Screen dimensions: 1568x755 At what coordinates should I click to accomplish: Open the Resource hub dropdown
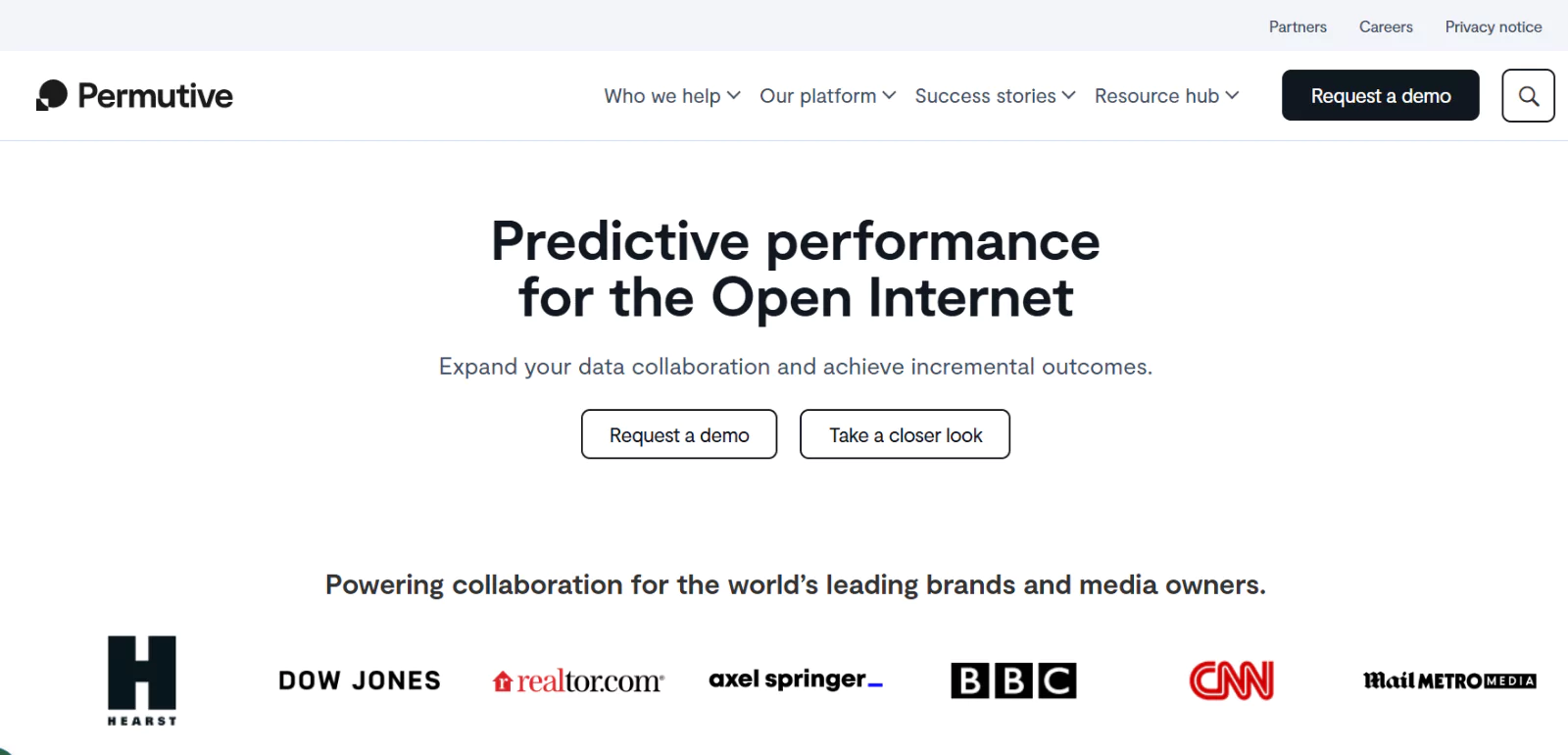(1165, 95)
